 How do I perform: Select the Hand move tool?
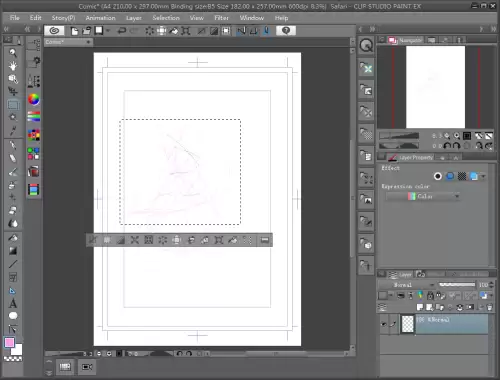pos(13,66)
